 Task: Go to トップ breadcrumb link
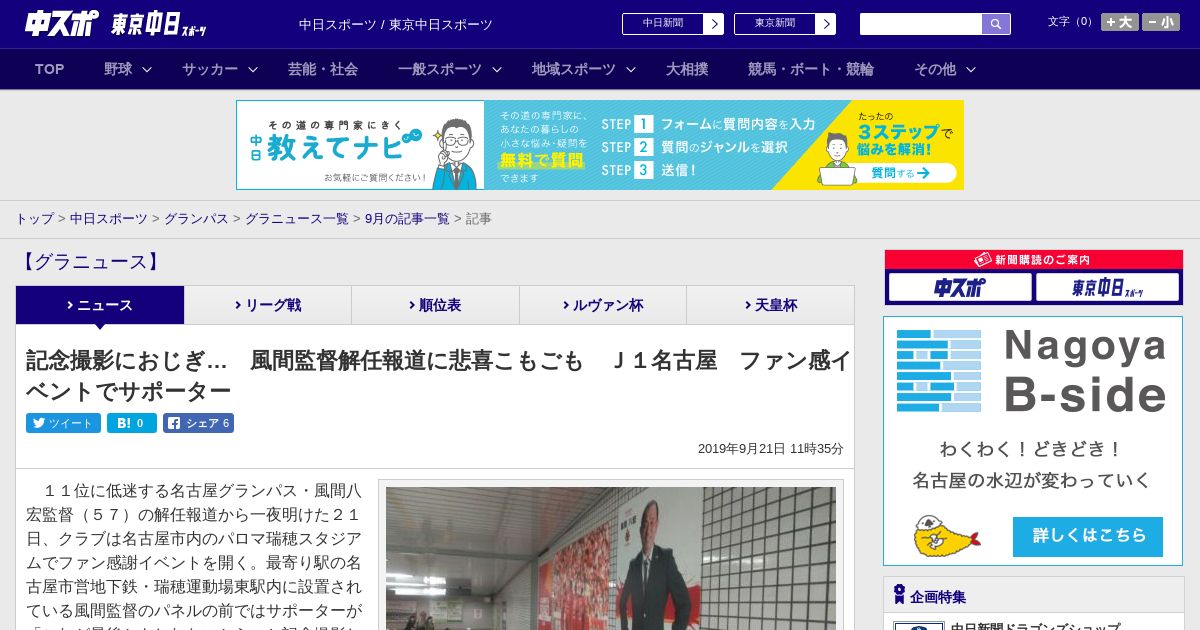pyautogui.click(x=34, y=218)
